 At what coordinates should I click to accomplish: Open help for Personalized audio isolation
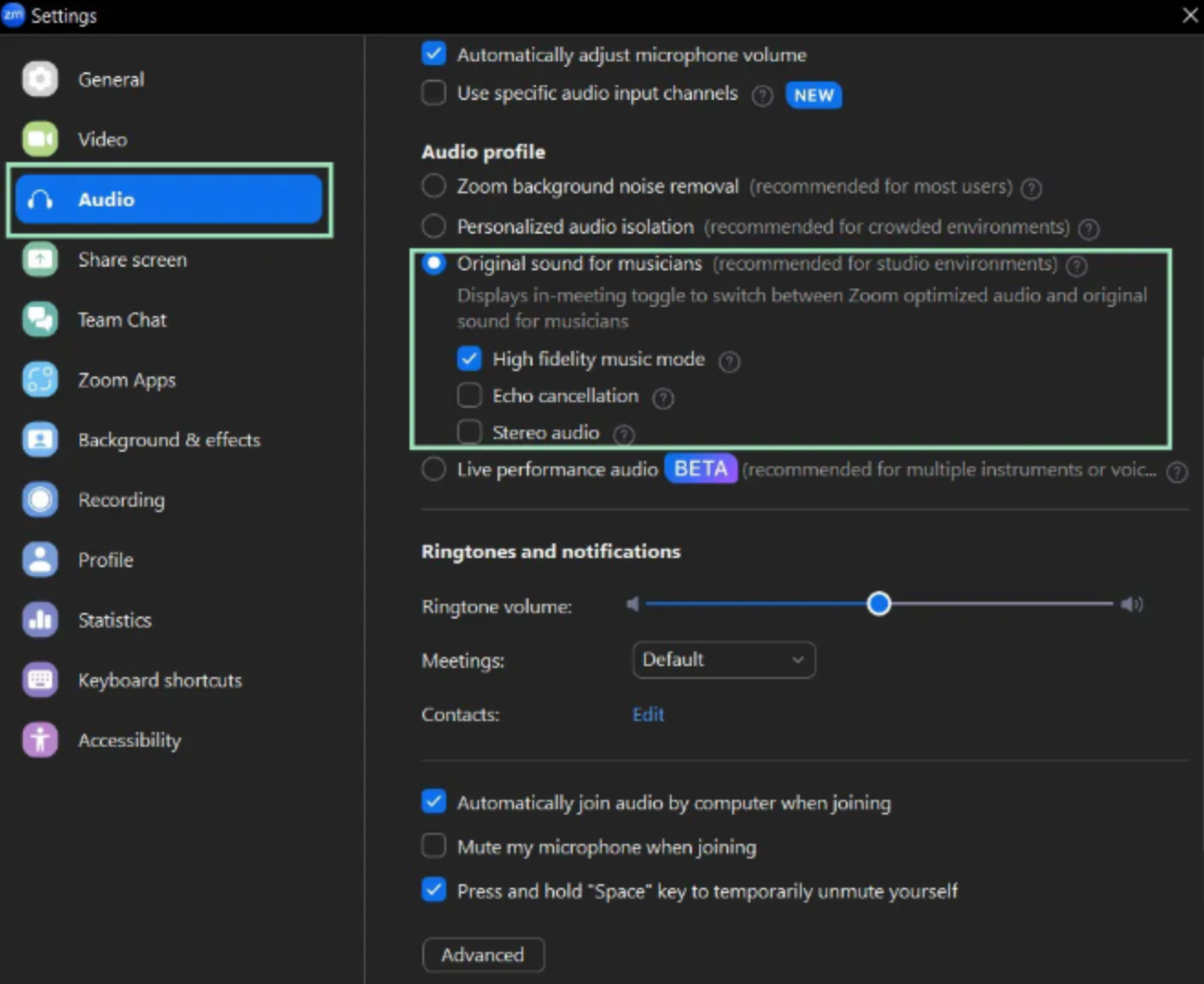(1089, 229)
